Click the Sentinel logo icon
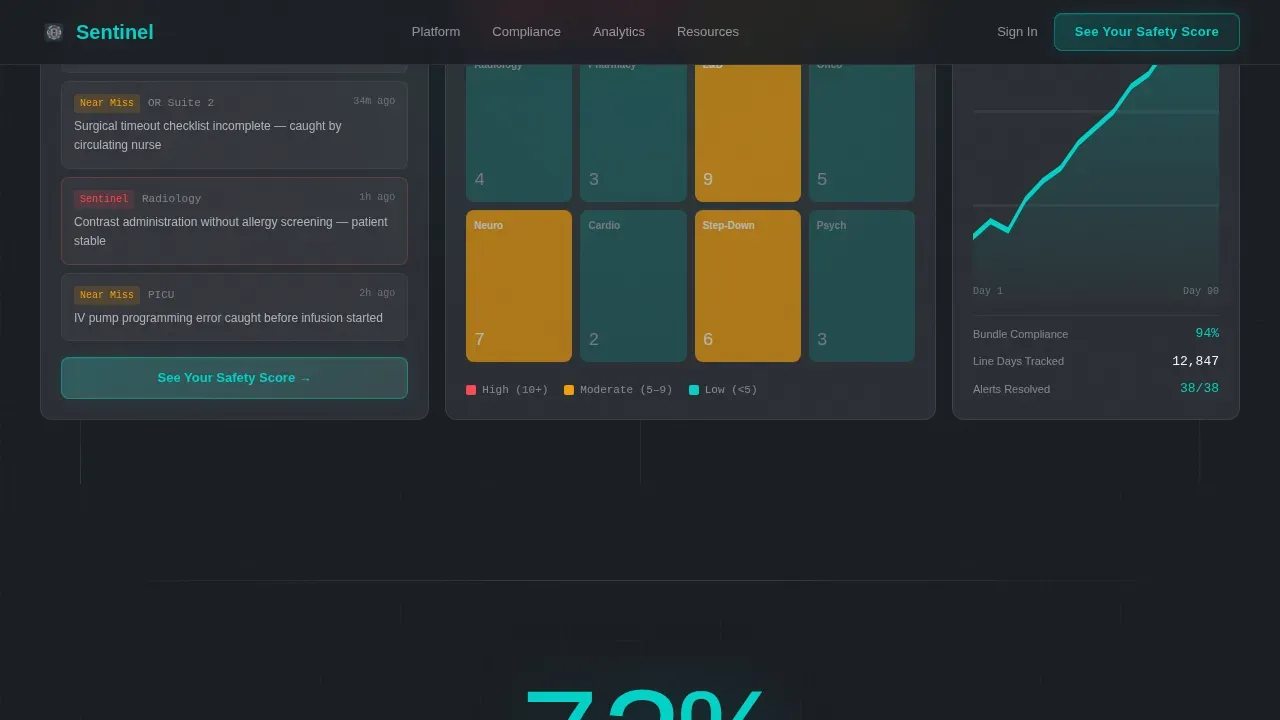The image size is (1280, 720). coord(54,32)
